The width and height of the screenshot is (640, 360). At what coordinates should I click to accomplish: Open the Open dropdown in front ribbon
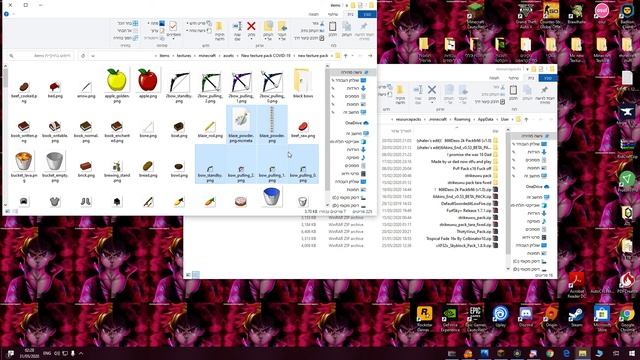point(156,23)
